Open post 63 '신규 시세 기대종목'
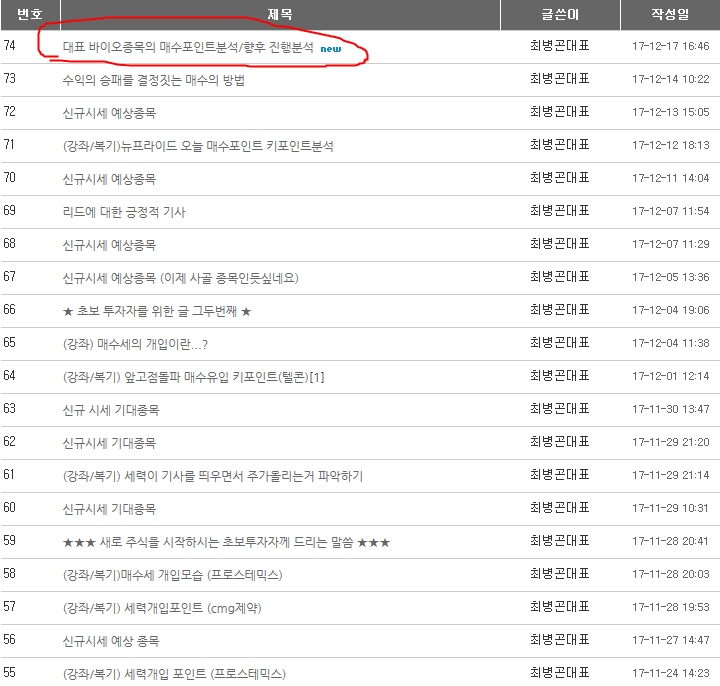The height and width of the screenshot is (686, 720). (x=111, y=410)
